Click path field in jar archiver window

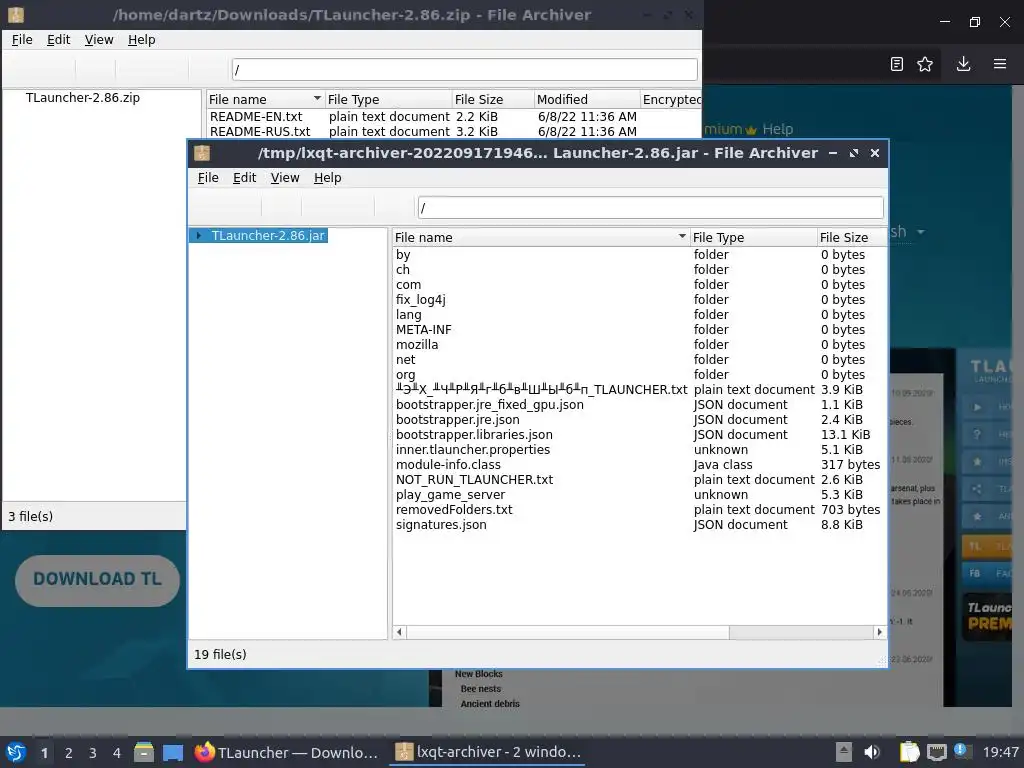(650, 208)
